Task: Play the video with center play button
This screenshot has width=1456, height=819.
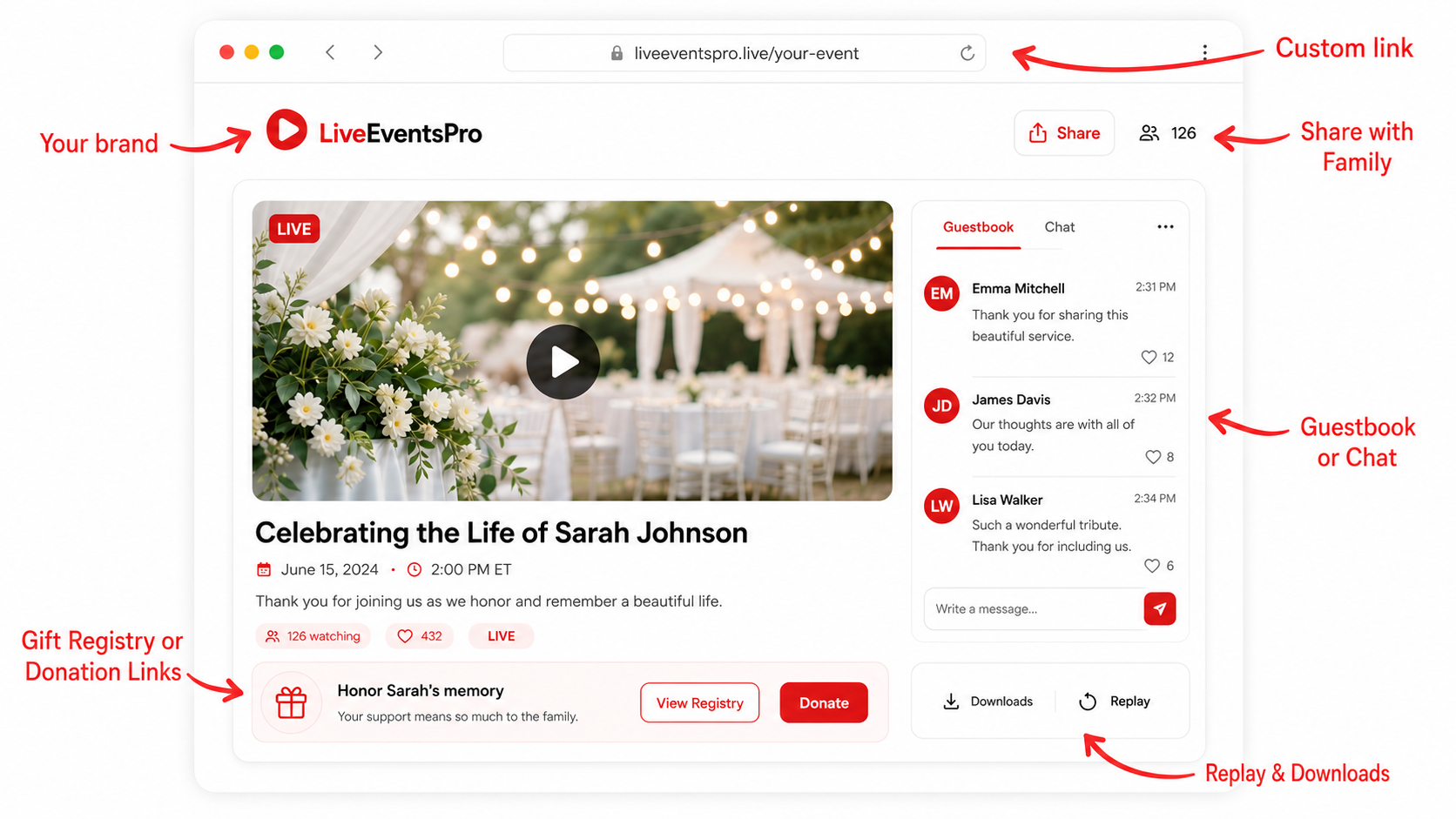Action: click(563, 362)
